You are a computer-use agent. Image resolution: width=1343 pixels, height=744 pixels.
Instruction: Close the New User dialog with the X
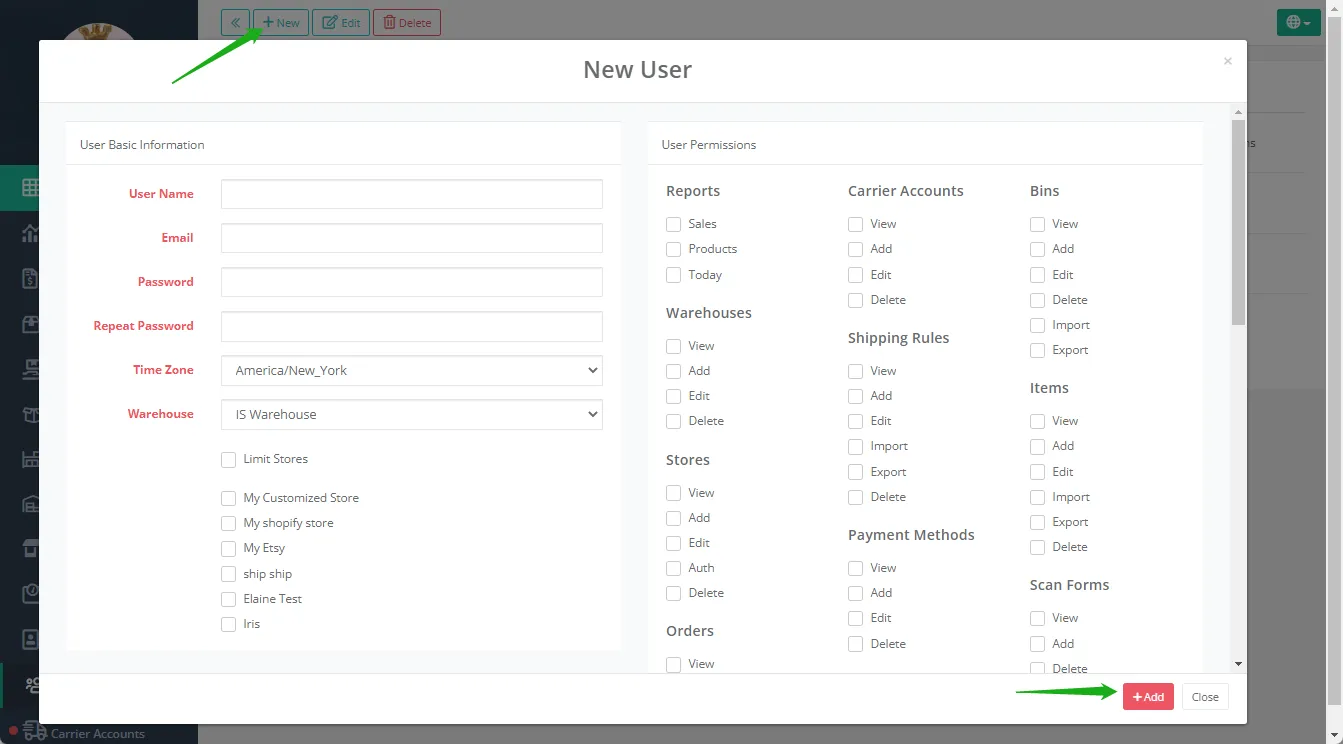(1227, 61)
